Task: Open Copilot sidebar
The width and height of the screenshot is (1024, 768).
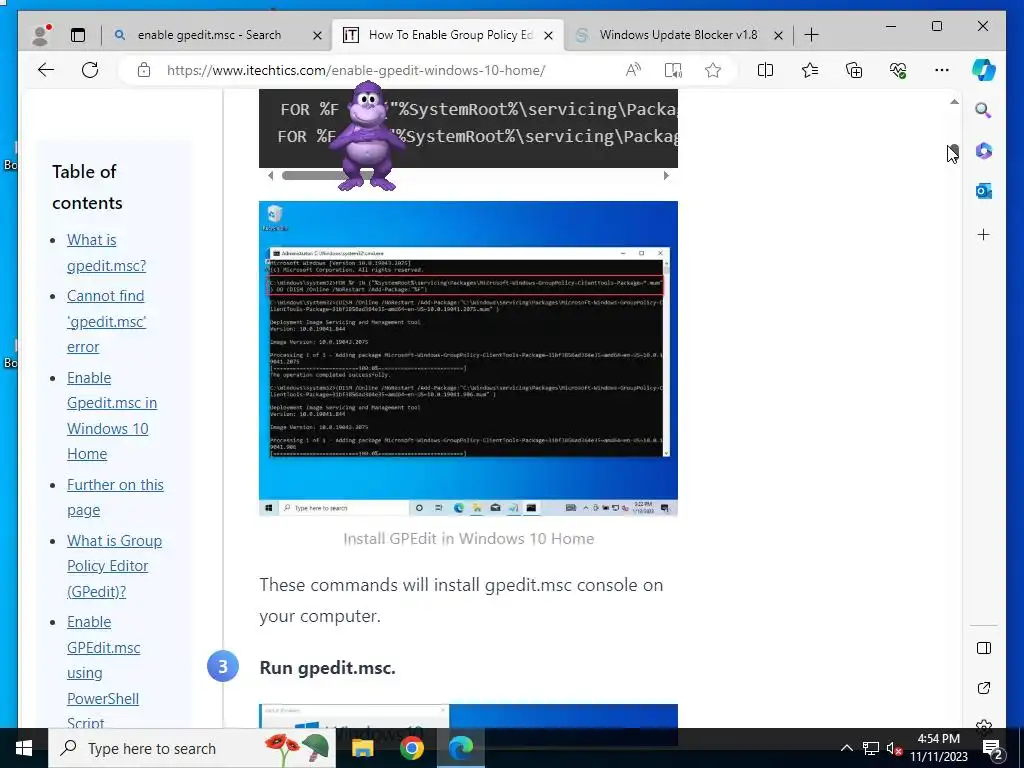Action: (x=984, y=70)
